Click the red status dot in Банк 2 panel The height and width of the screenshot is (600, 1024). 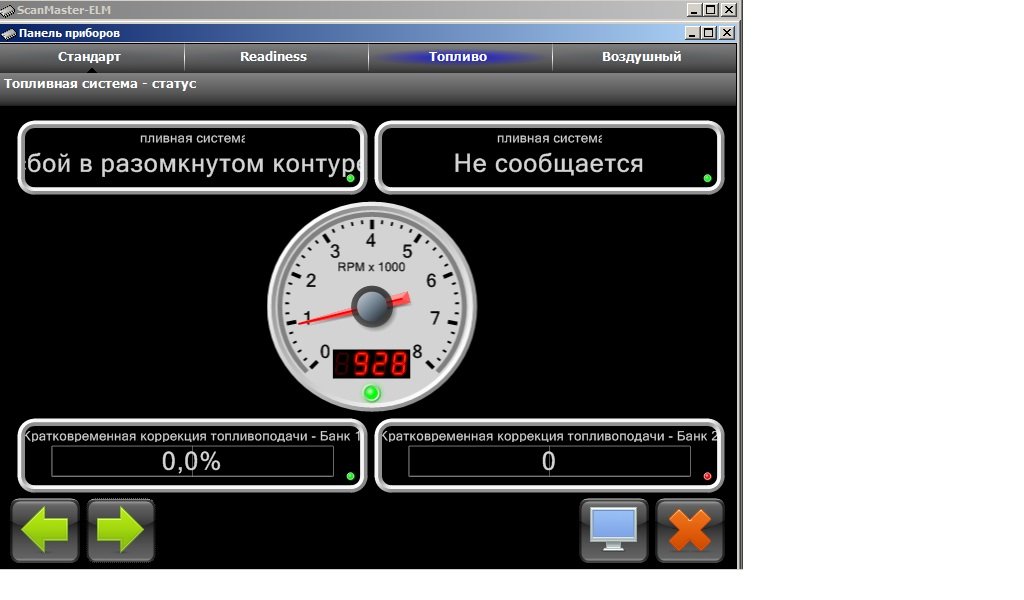point(708,476)
